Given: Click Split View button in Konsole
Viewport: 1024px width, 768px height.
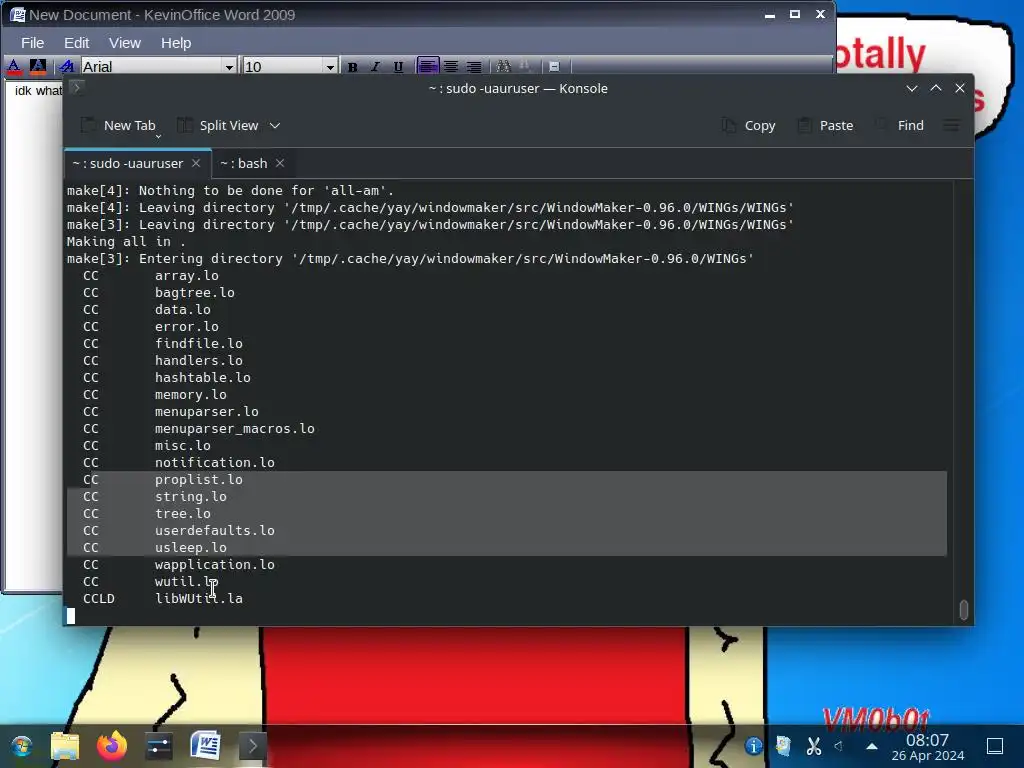Looking at the screenshot, I should click(x=219, y=125).
